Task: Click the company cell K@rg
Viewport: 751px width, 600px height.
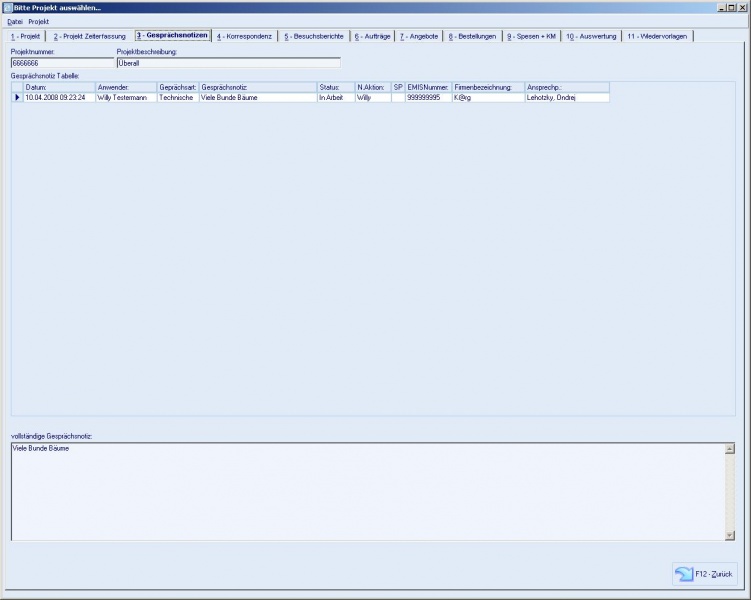Action: click(489, 97)
